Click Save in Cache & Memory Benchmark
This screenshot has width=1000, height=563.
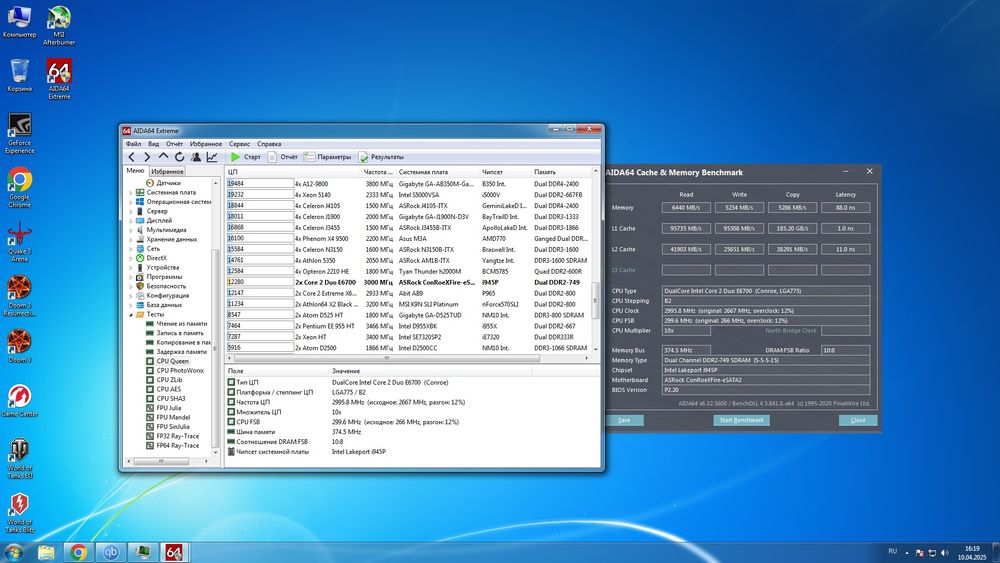(624, 420)
